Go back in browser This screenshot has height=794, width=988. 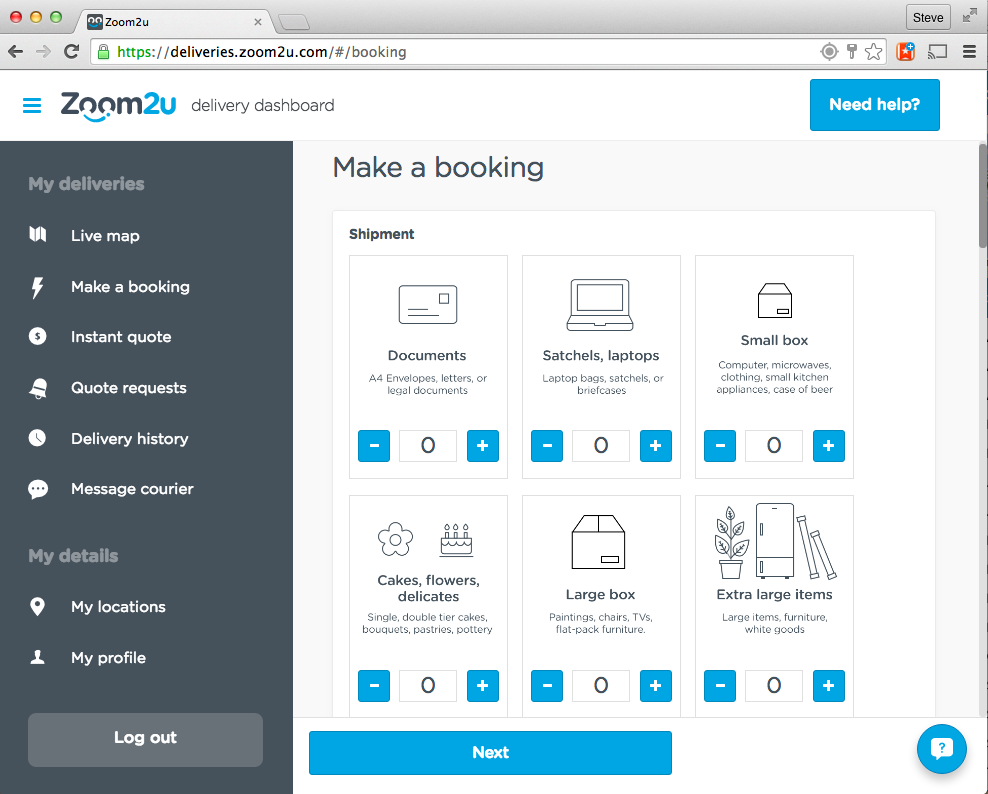[x=16, y=52]
